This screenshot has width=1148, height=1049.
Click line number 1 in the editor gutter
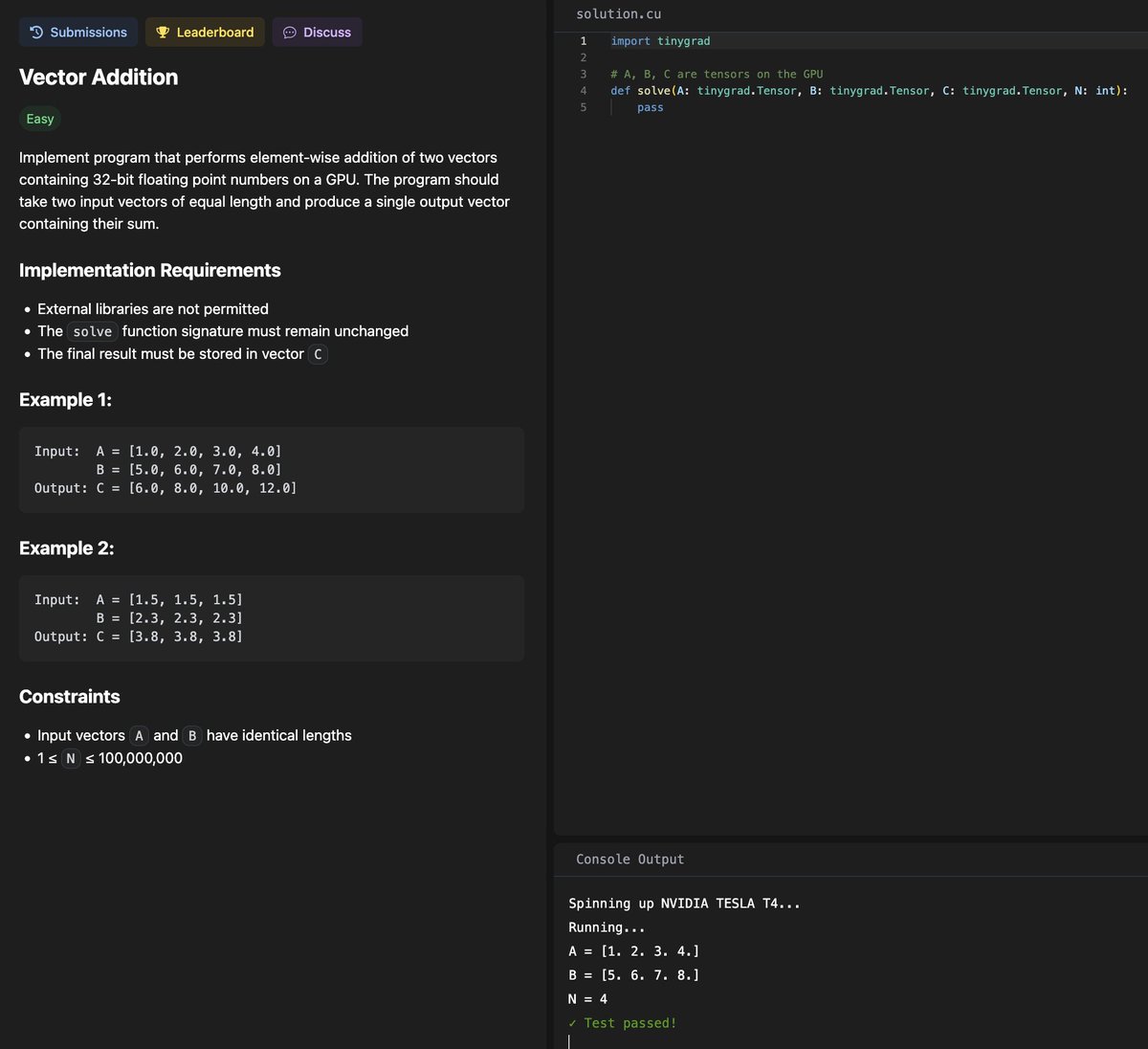584,41
